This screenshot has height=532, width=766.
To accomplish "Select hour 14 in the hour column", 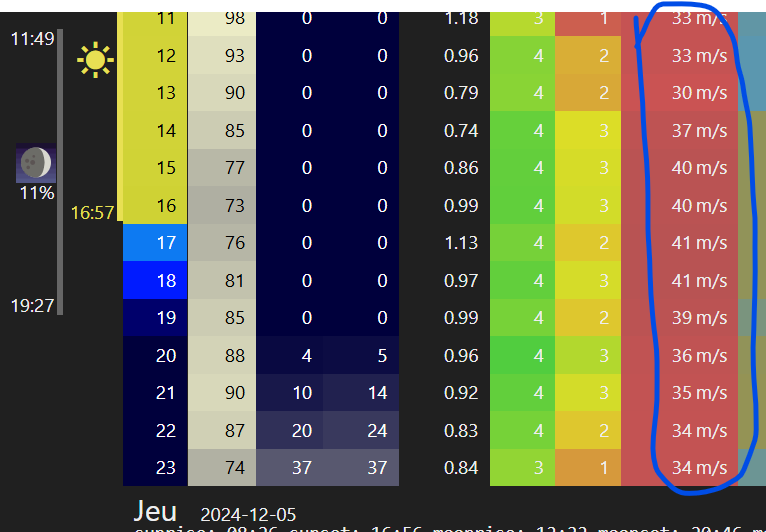I will click(x=155, y=130).
